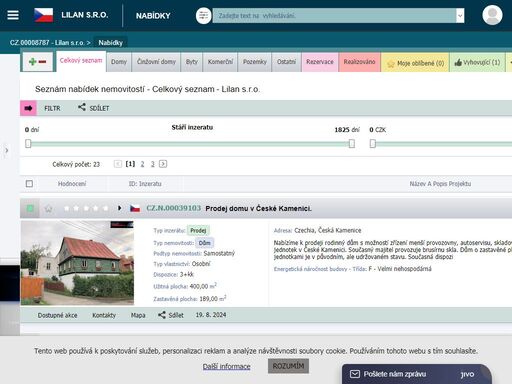The image size is (512, 384).
Task: Open the Rezervace tab
Action: 320,62
